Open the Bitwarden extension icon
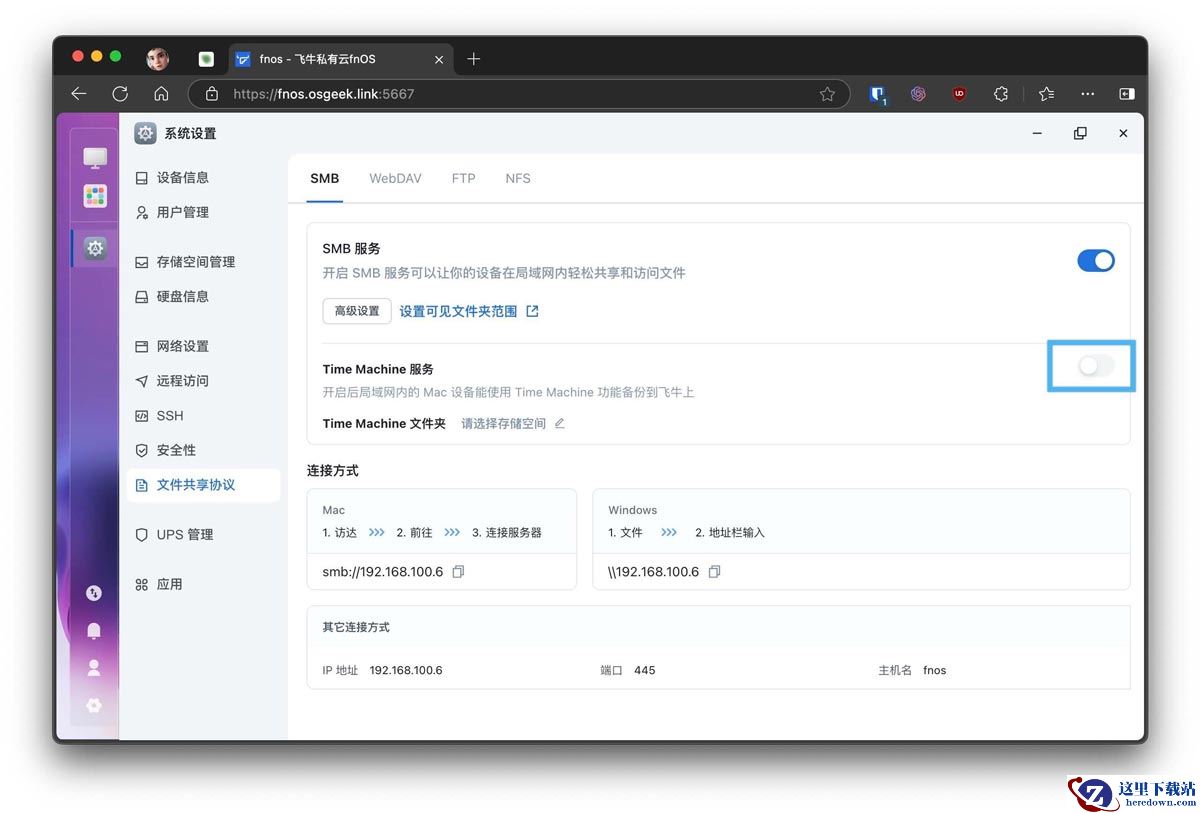1200x813 pixels. (878, 95)
